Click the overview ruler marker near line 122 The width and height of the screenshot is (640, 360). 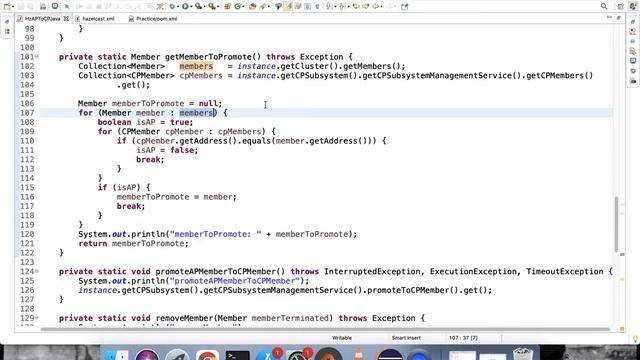(622, 255)
